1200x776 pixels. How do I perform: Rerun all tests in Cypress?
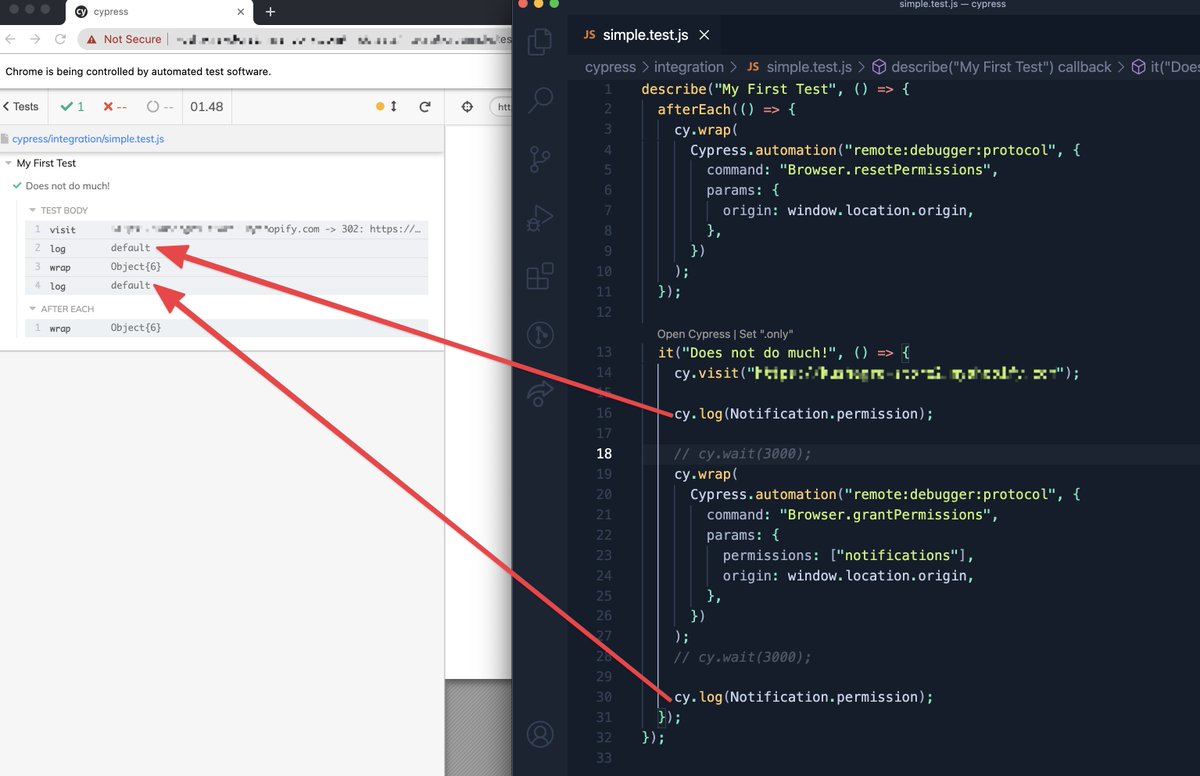(424, 106)
